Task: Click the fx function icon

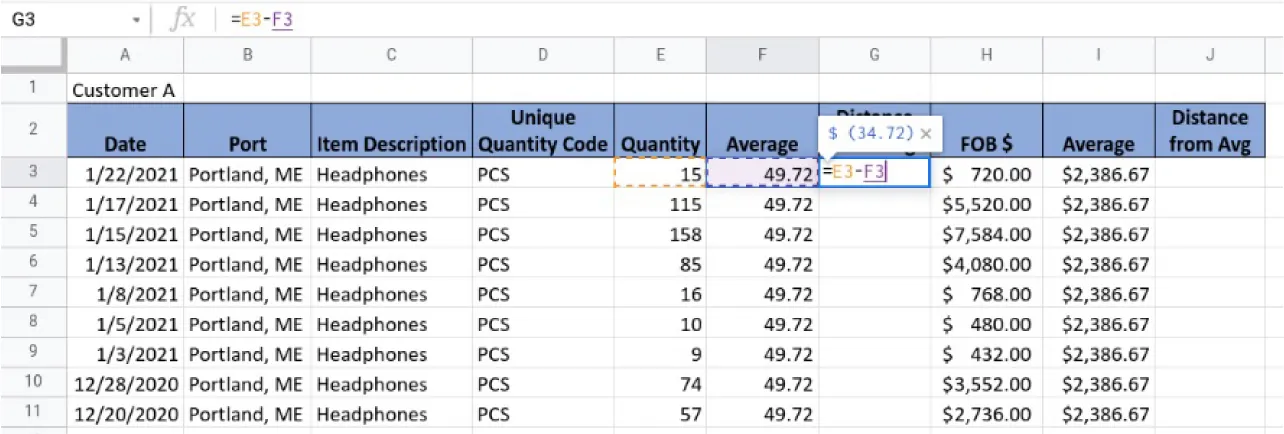Action: click(x=182, y=19)
